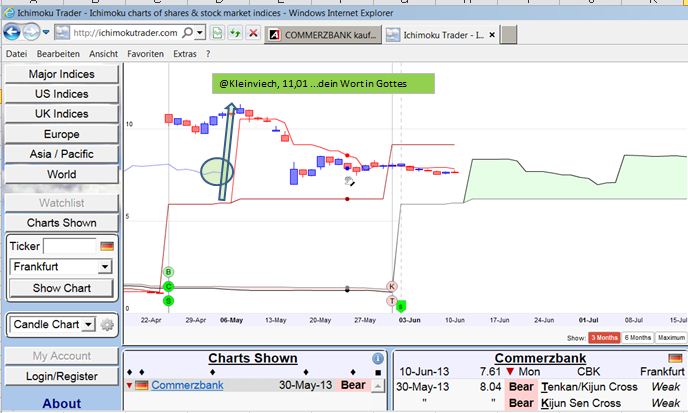Click the green s flag marker at 03-Jun

(x=401, y=306)
